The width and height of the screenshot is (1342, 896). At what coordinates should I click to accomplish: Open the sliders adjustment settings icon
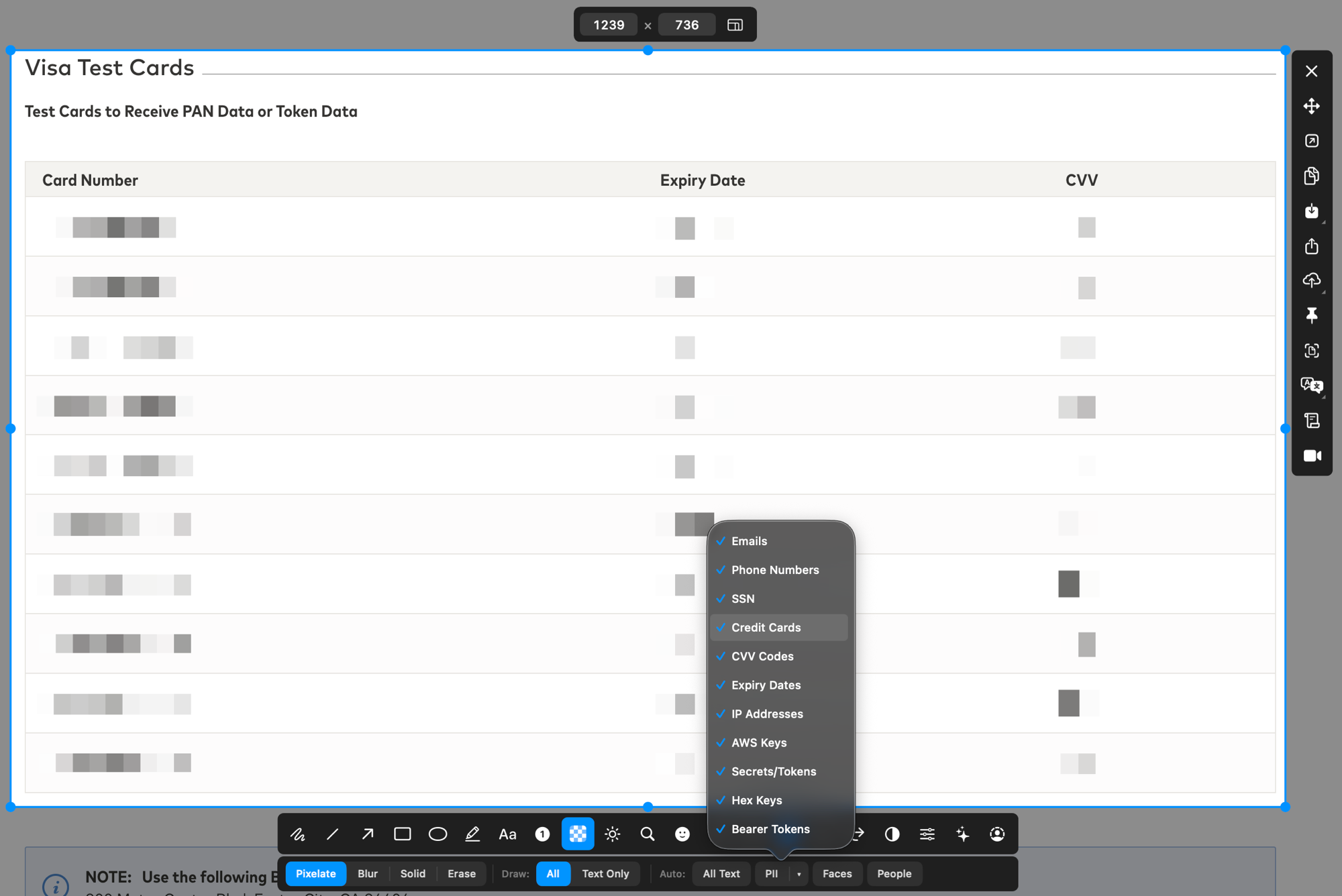[927, 834]
